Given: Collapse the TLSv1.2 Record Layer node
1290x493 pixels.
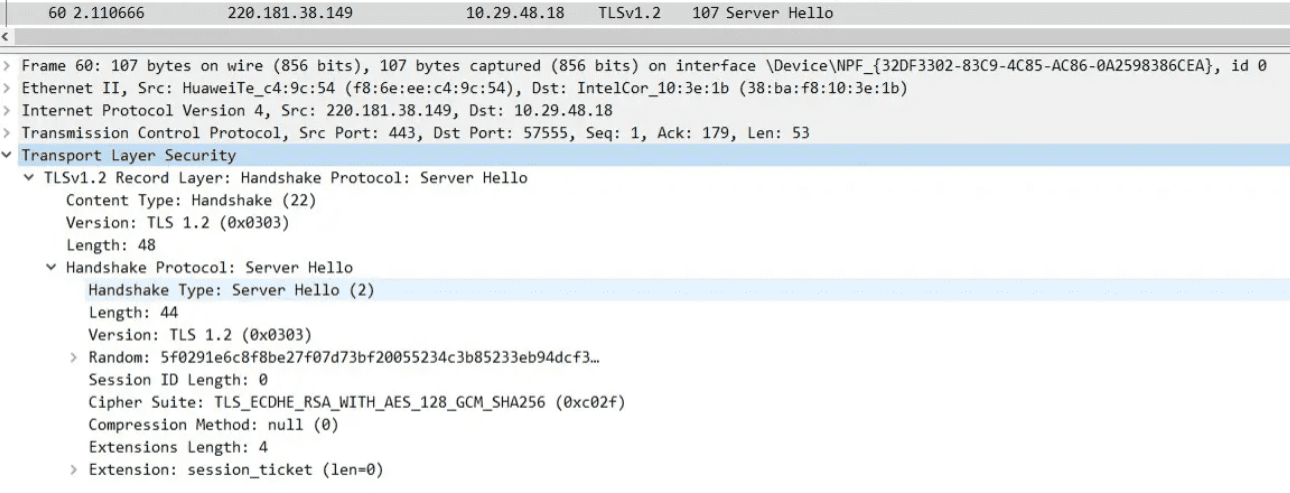Looking at the screenshot, I should pyautogui.click(x=30, y=178).
